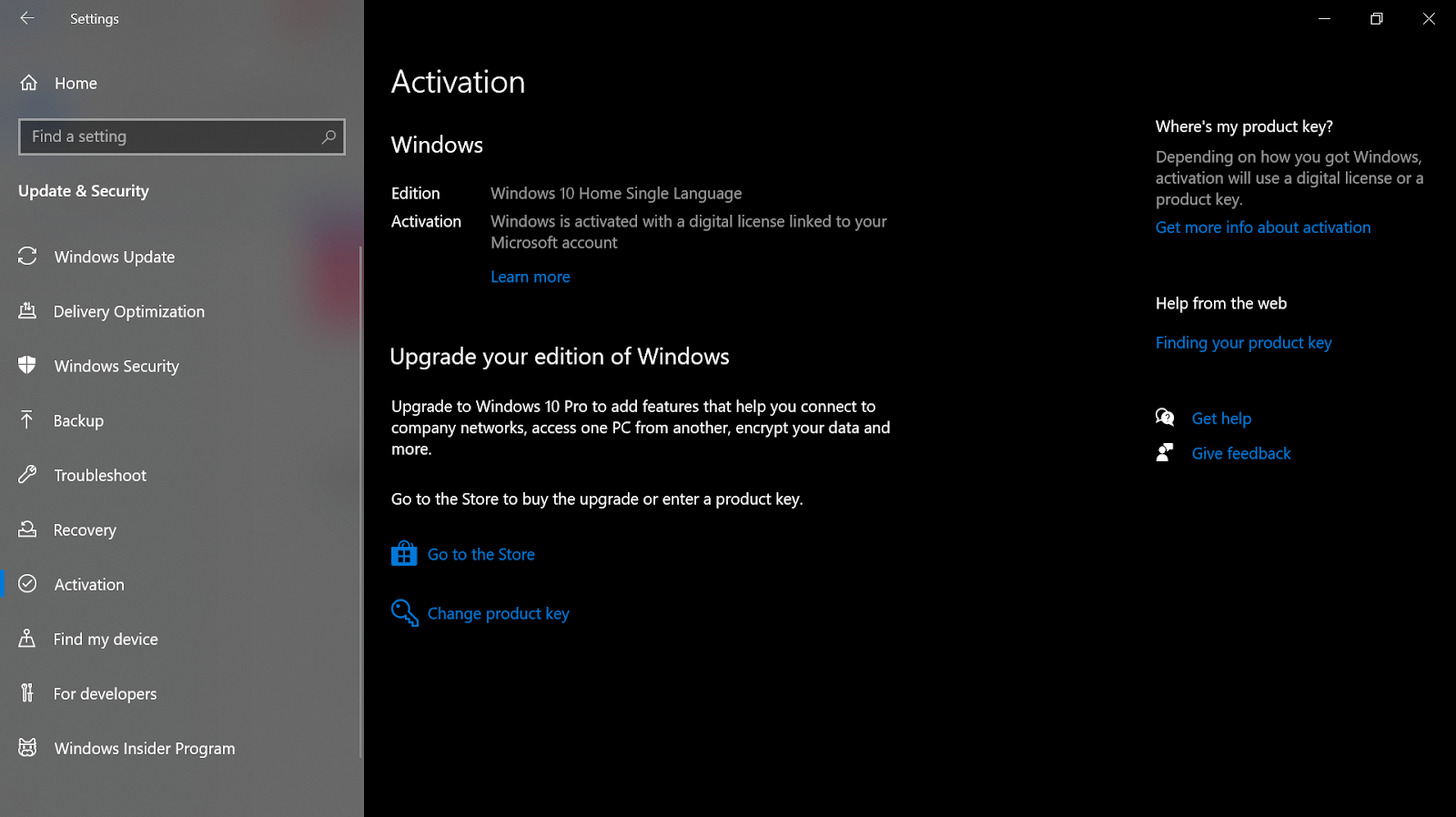Click the Windows Security shield icon
1456x817 pixels.
27,366
